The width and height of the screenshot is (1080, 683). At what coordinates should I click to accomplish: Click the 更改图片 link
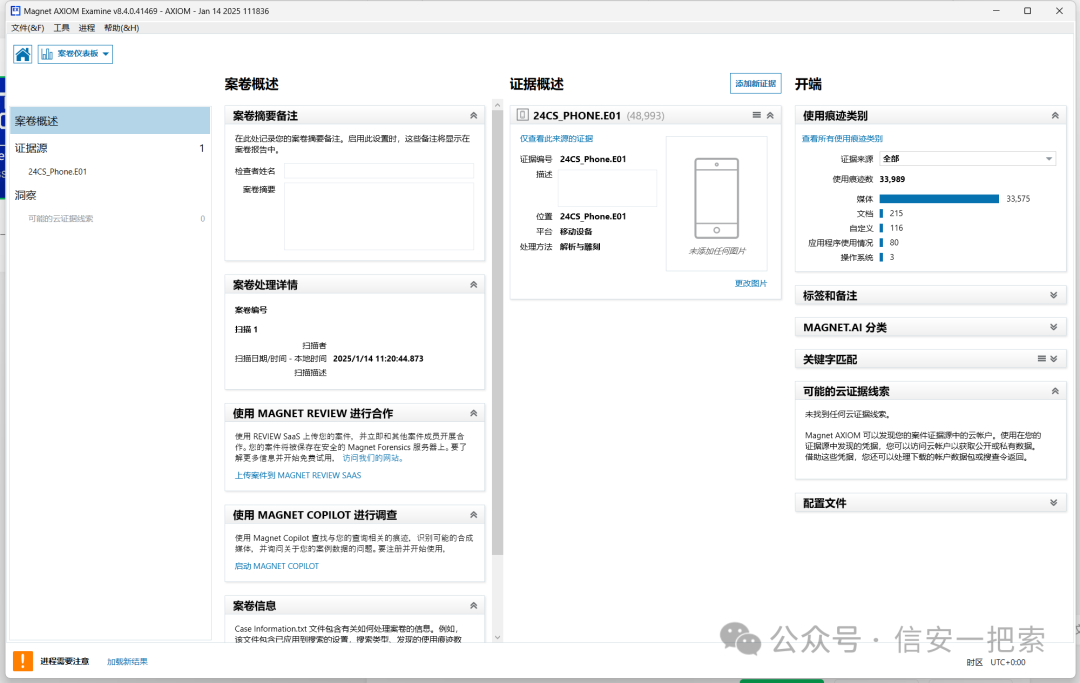tap(751, 284)
